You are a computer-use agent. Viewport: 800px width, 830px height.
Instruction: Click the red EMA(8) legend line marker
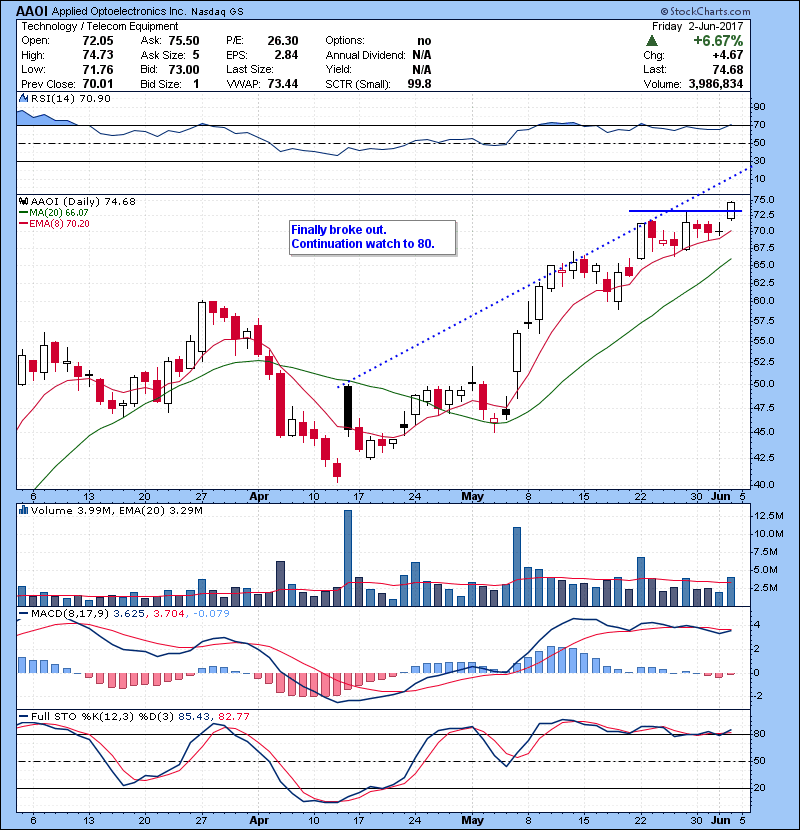(23, 224)
